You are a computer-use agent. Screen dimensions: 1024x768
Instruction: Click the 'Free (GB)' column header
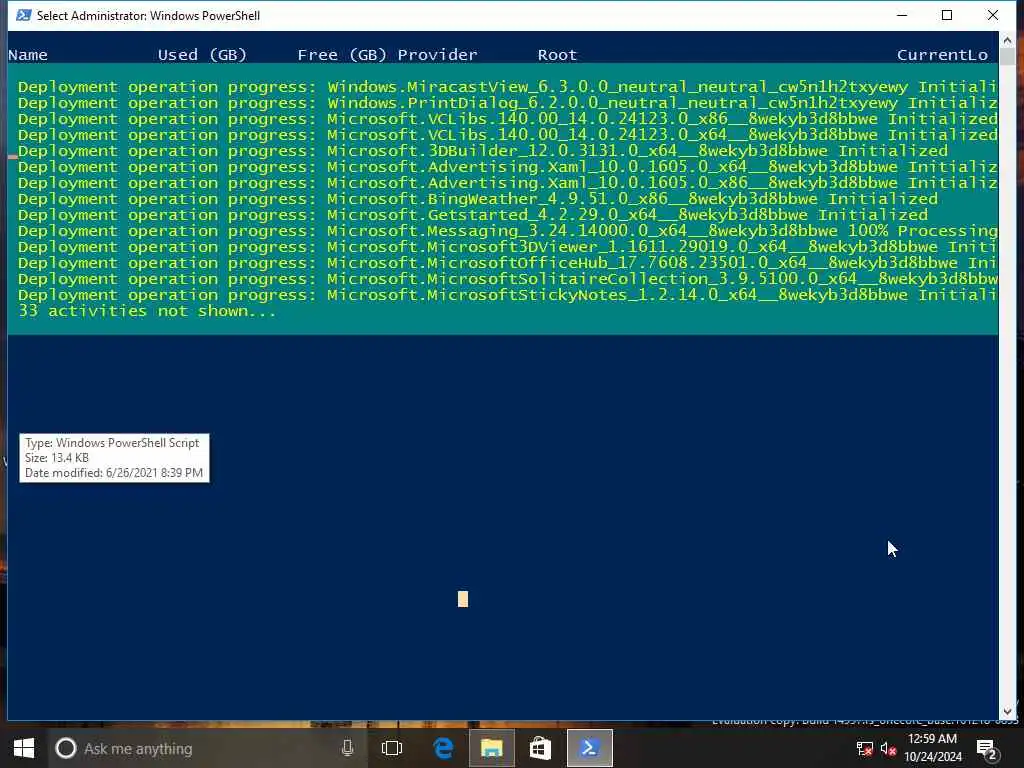342,55
